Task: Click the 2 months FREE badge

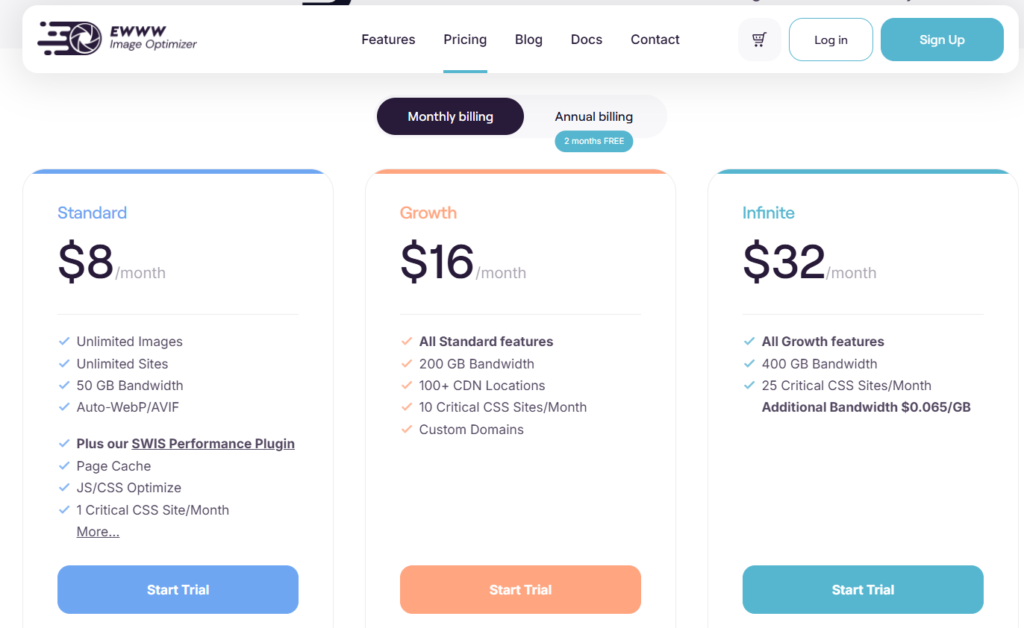Action: [x=594, y=141]
